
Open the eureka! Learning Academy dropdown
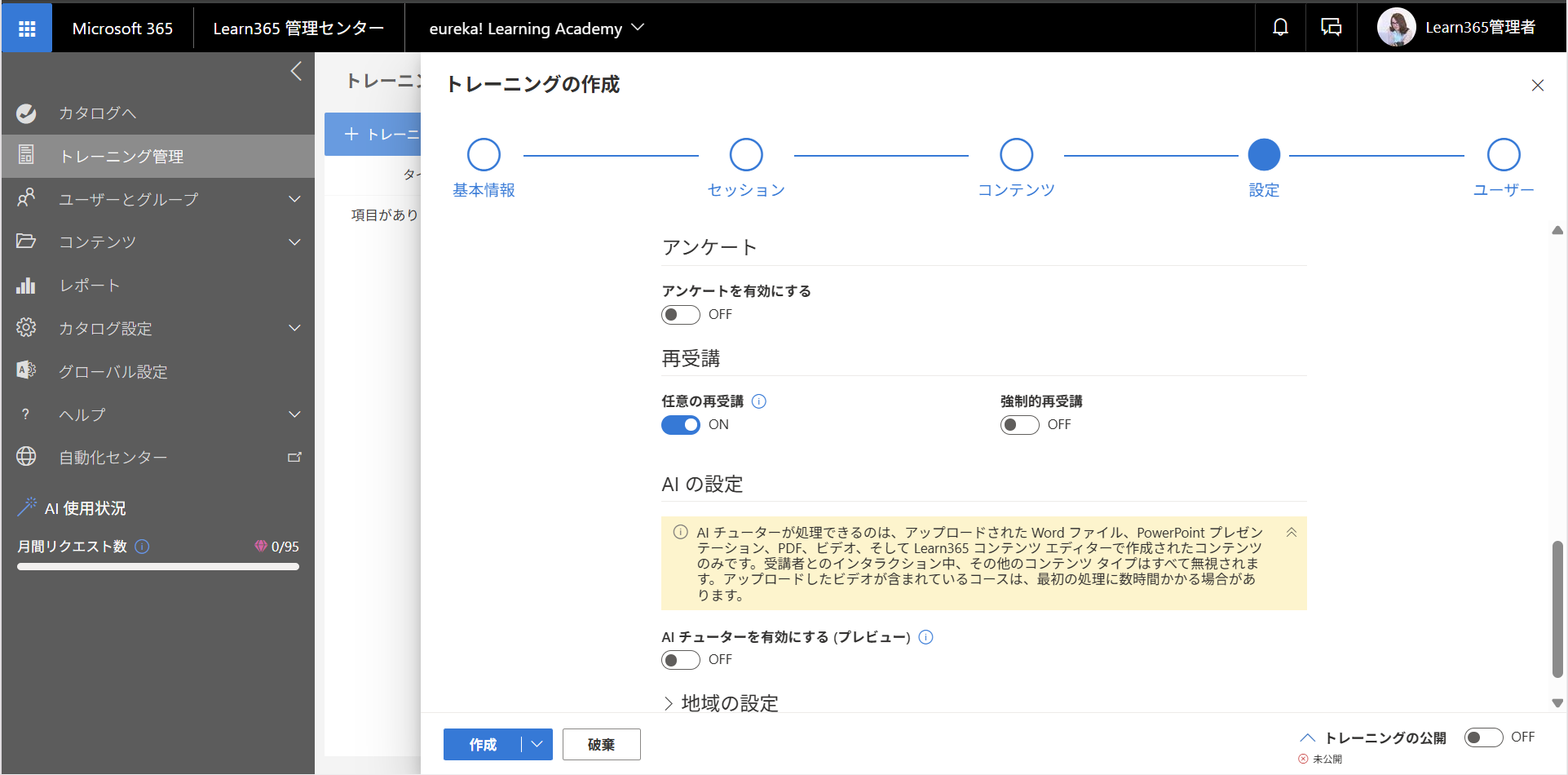coord(537,29)
